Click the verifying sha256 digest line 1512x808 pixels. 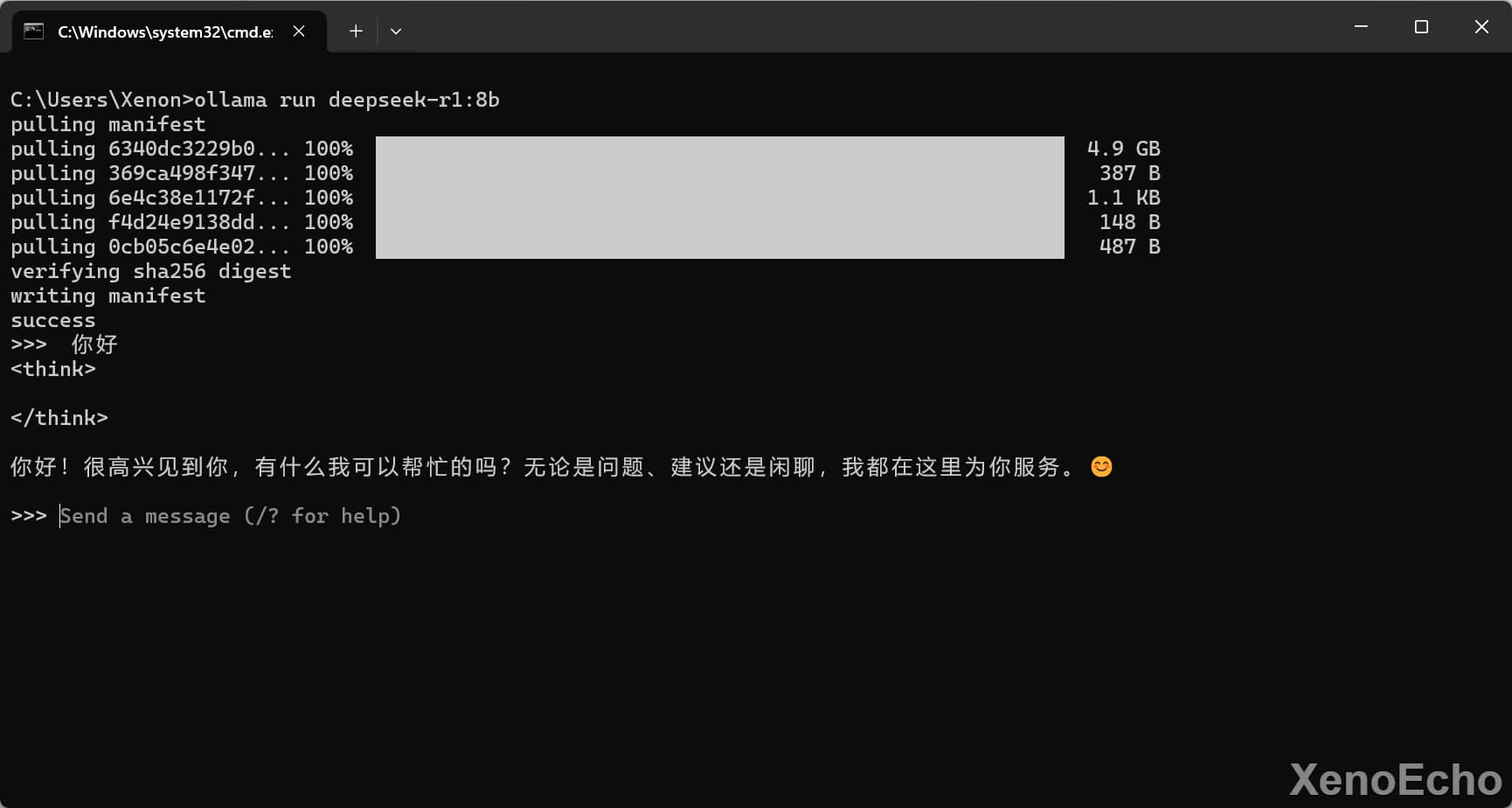pyautogui.click(x=151, y=271)
